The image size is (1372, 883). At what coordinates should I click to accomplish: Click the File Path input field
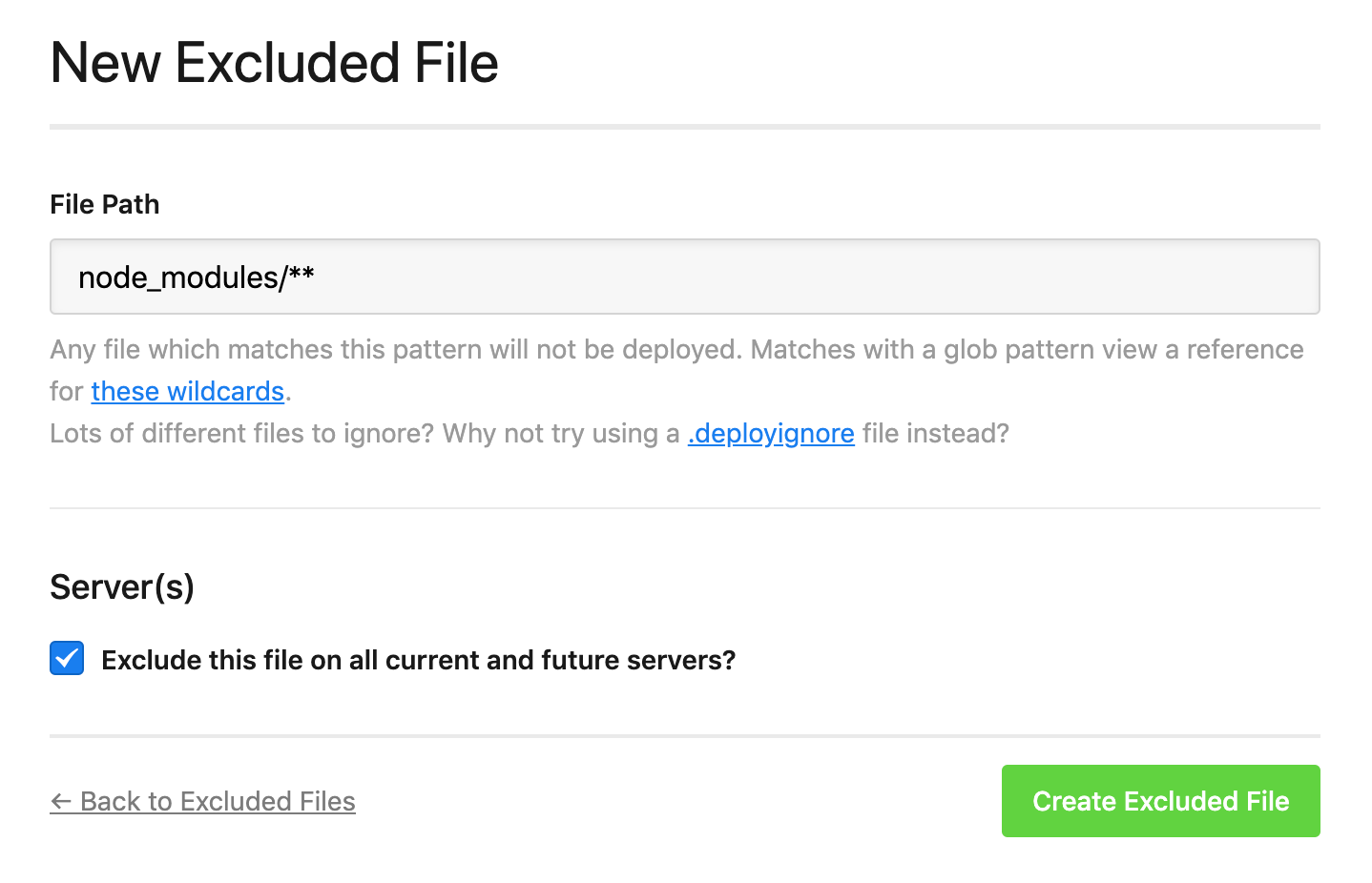point(683,277)
